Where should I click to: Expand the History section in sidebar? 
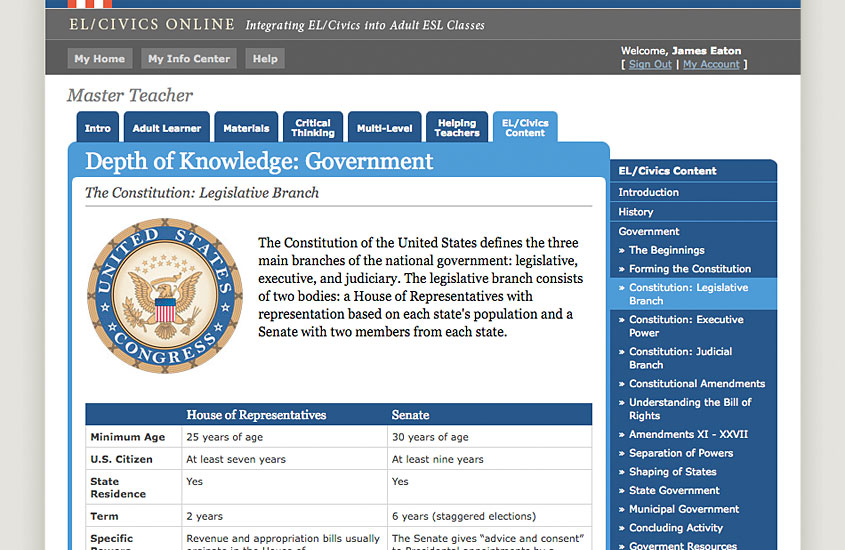[x=636, y=212]
